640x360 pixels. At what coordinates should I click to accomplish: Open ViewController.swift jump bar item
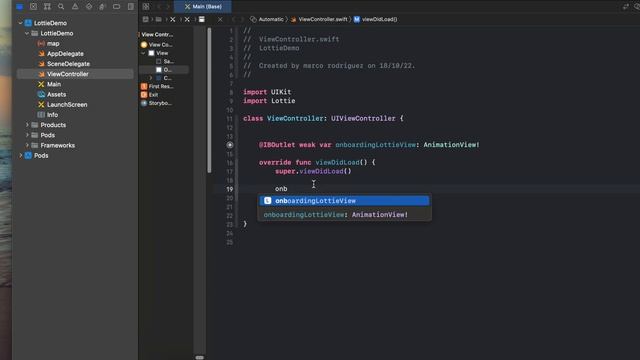pyautogui.click(x=319, y=19)
